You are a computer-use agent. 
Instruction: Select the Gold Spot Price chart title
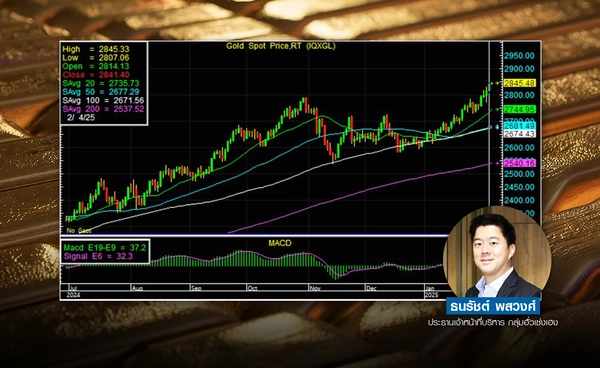click(280, 46)
